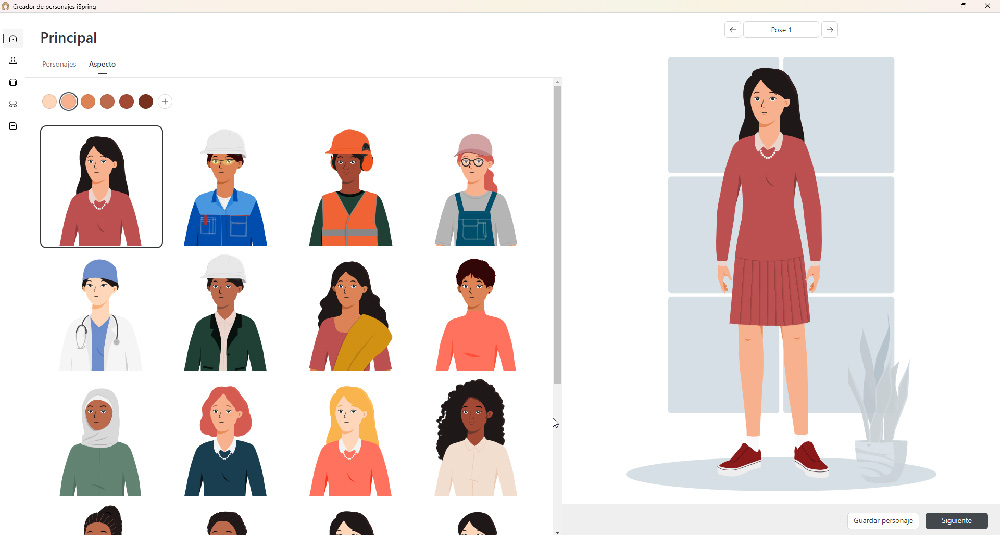Select the woman in the yellow sari
Image resolution: width=1000 pixels, height=535 pixels.
pos(350,316)
